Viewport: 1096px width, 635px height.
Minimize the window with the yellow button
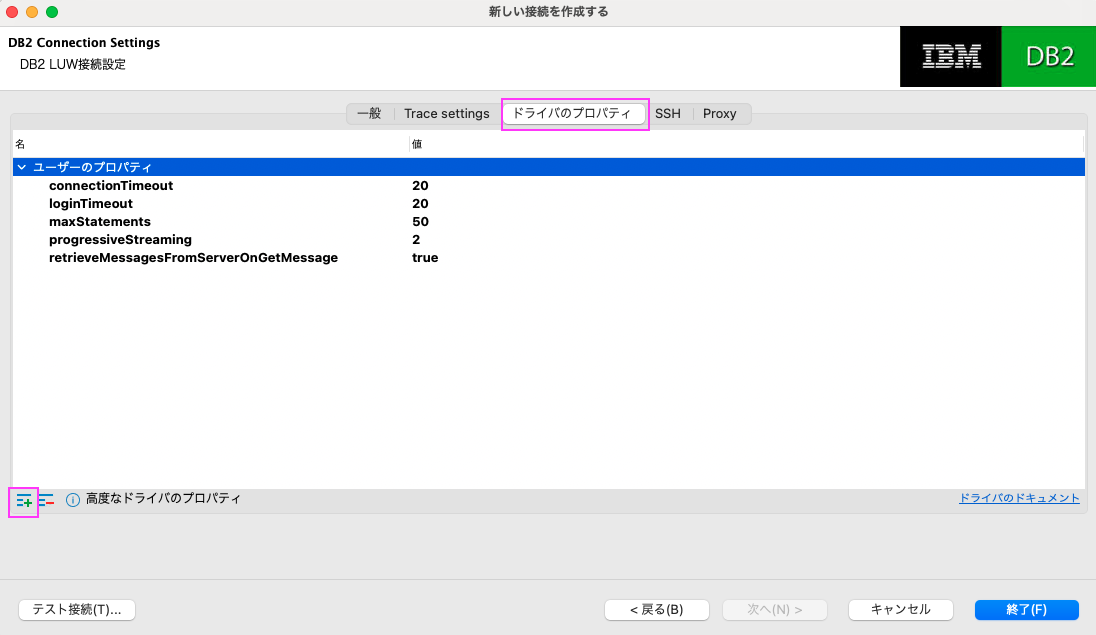(31, 12)
